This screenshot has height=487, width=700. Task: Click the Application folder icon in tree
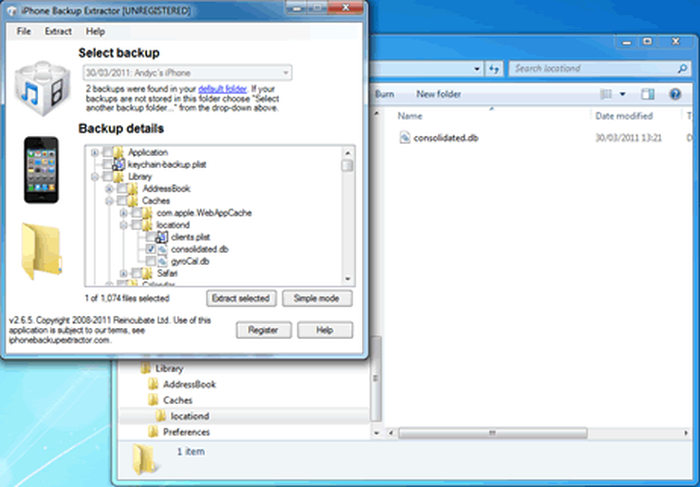point(119,152)
